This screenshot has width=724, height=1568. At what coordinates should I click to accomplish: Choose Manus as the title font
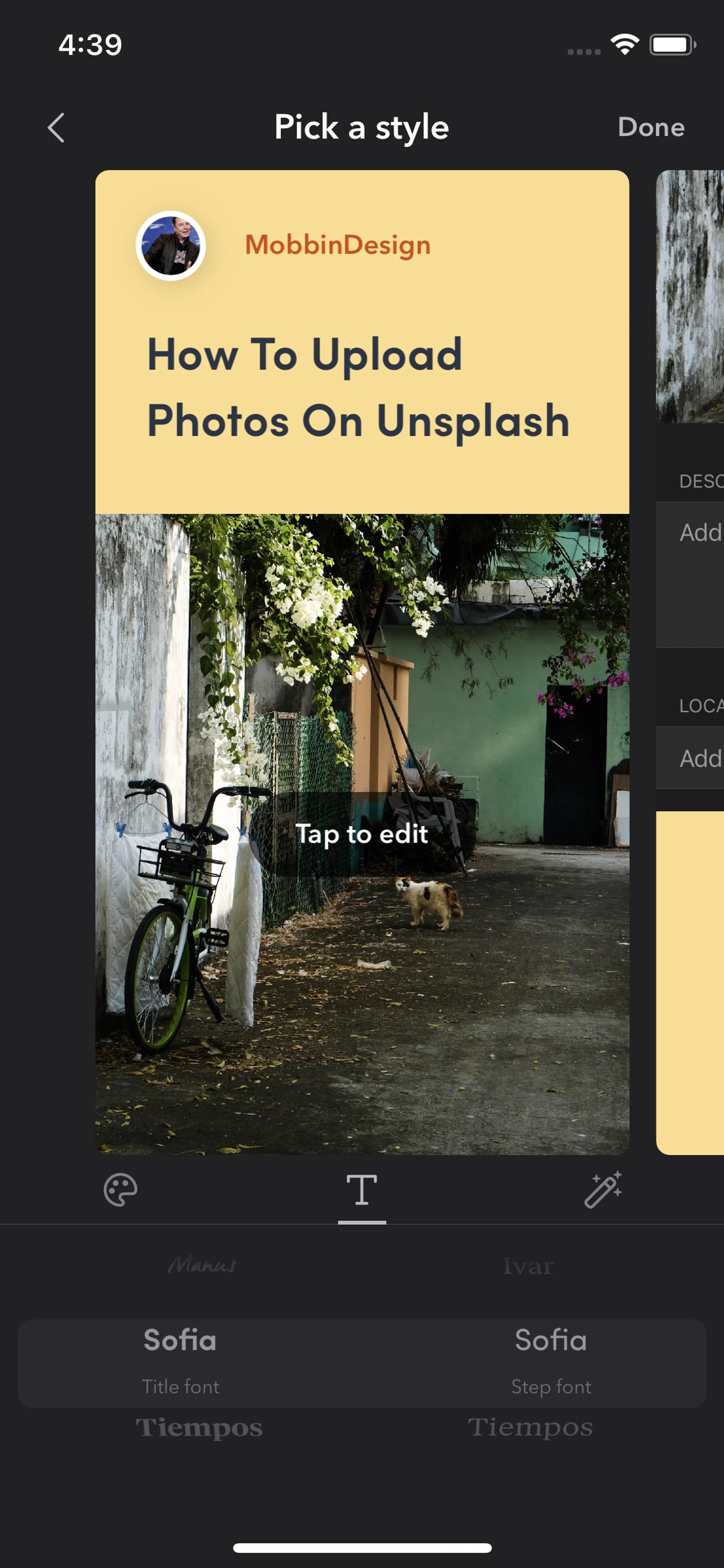tap(202, 1265)
